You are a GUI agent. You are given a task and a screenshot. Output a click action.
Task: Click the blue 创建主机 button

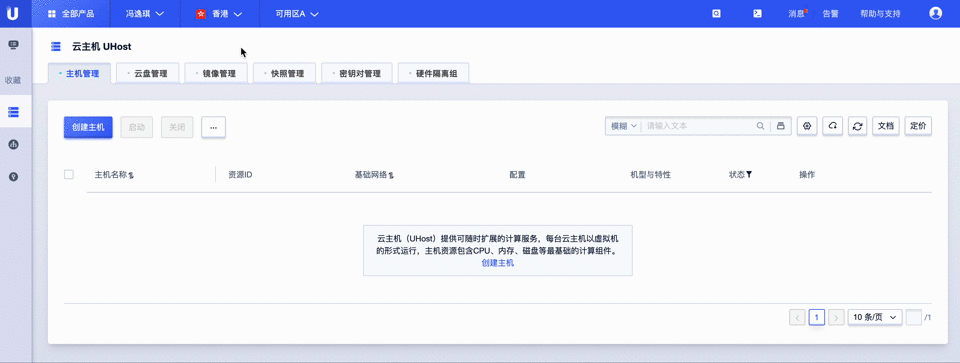click(88, 127)
